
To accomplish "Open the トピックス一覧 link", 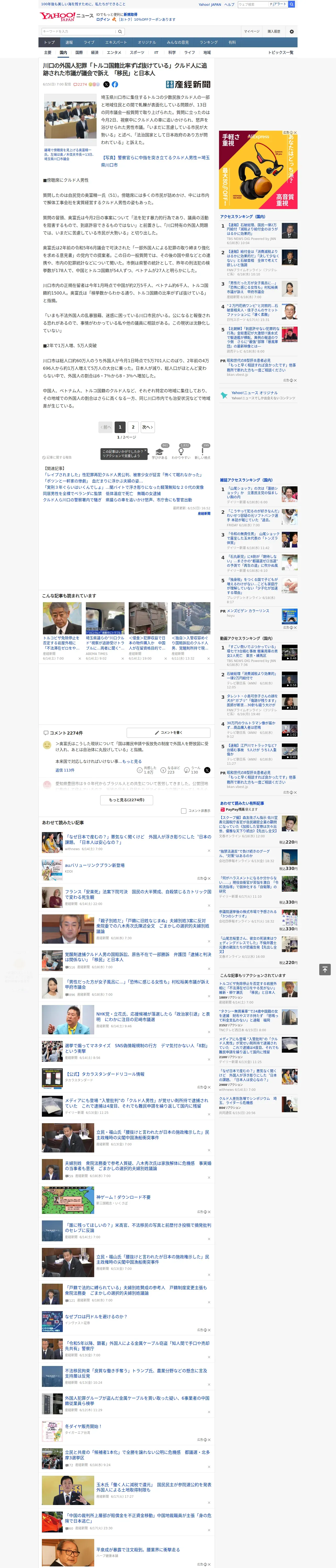I will coord(281,52).
